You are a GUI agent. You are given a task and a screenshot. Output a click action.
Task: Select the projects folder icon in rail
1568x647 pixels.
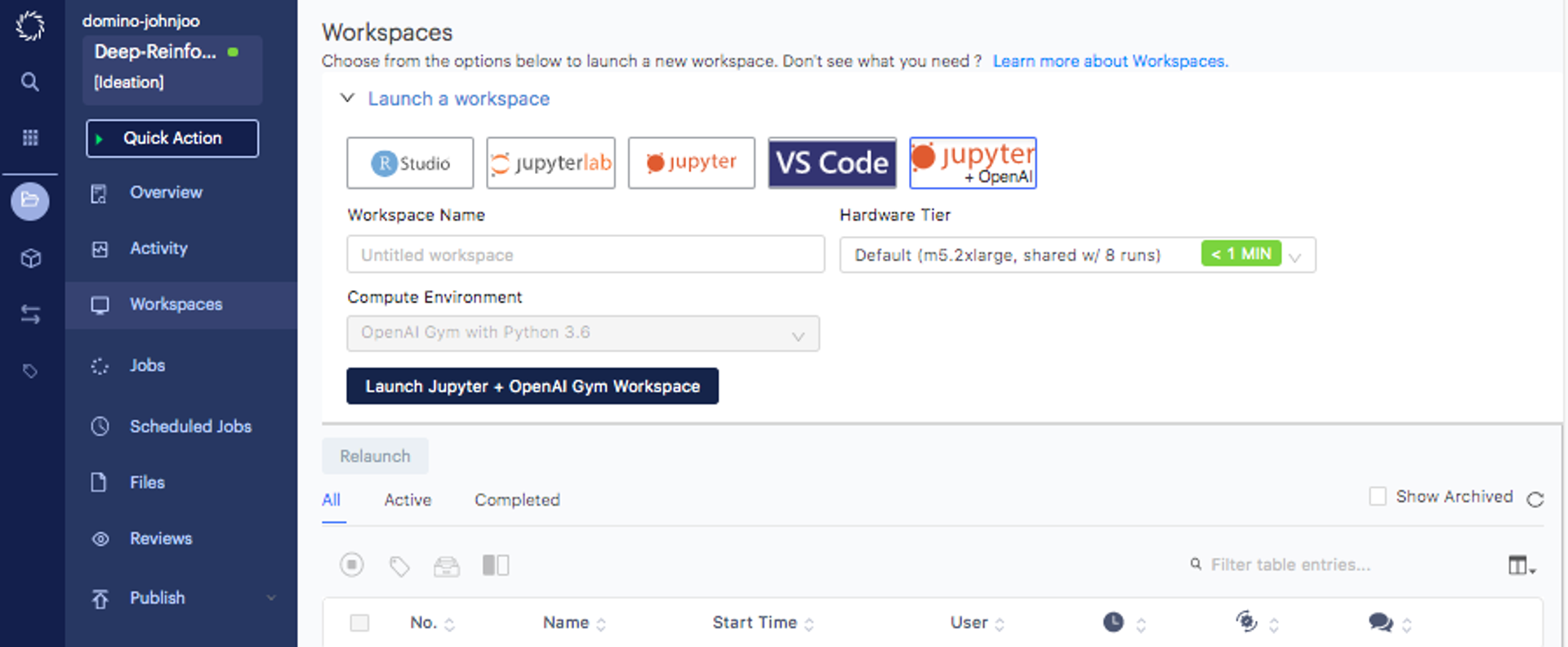(x=30, y=200)
